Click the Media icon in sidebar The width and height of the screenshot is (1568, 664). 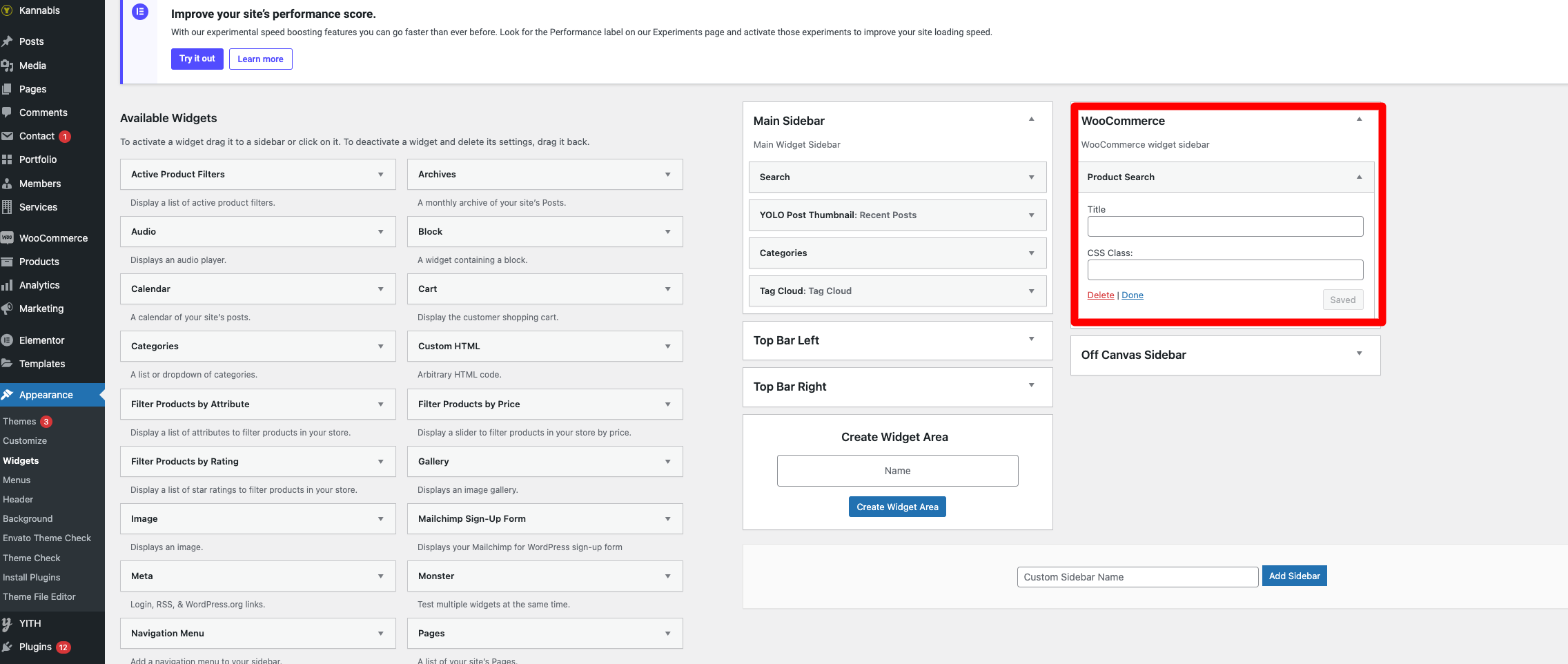pyautogui.click(x=7, y=66)
